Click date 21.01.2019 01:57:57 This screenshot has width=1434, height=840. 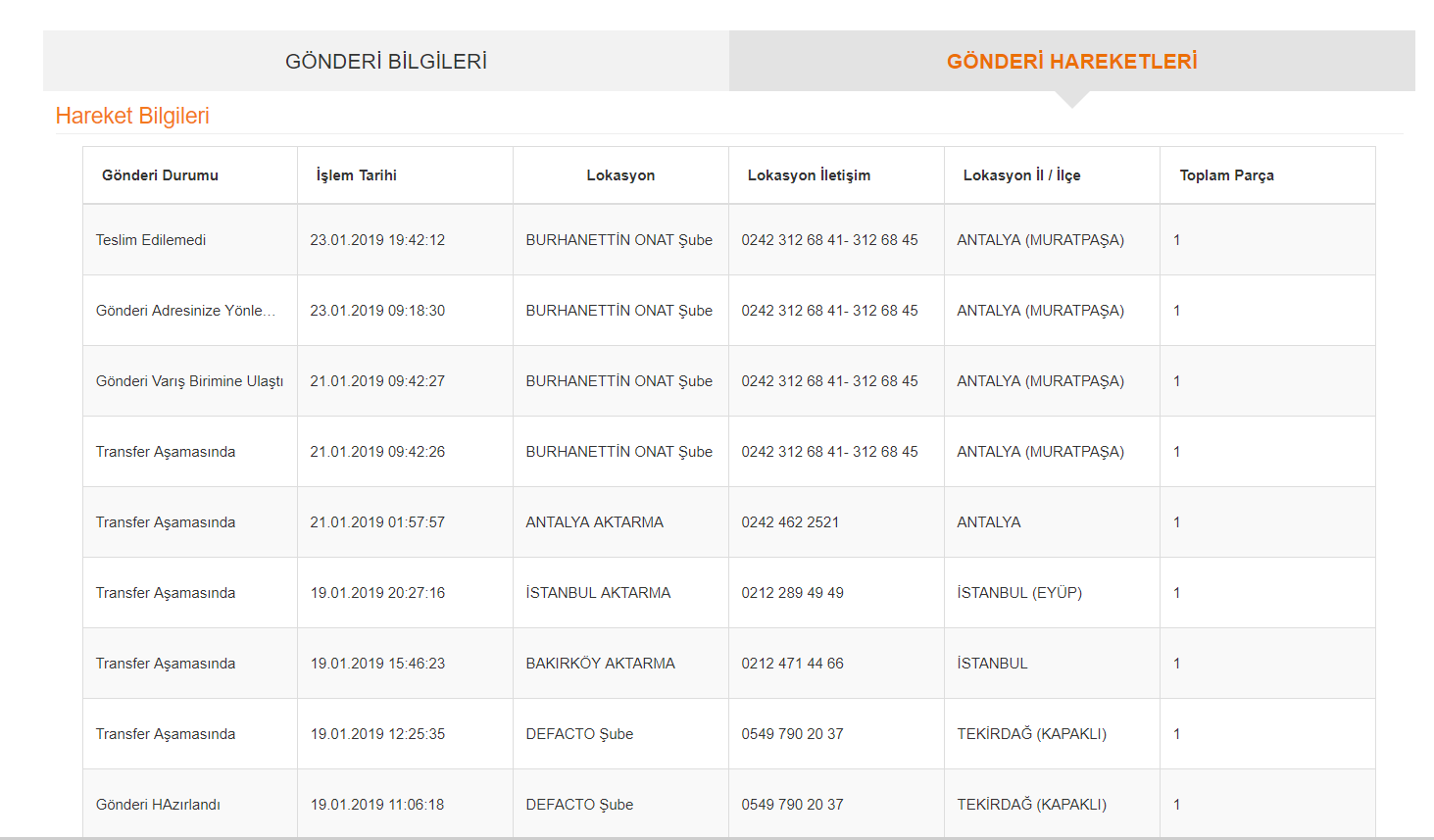point(377,522)
